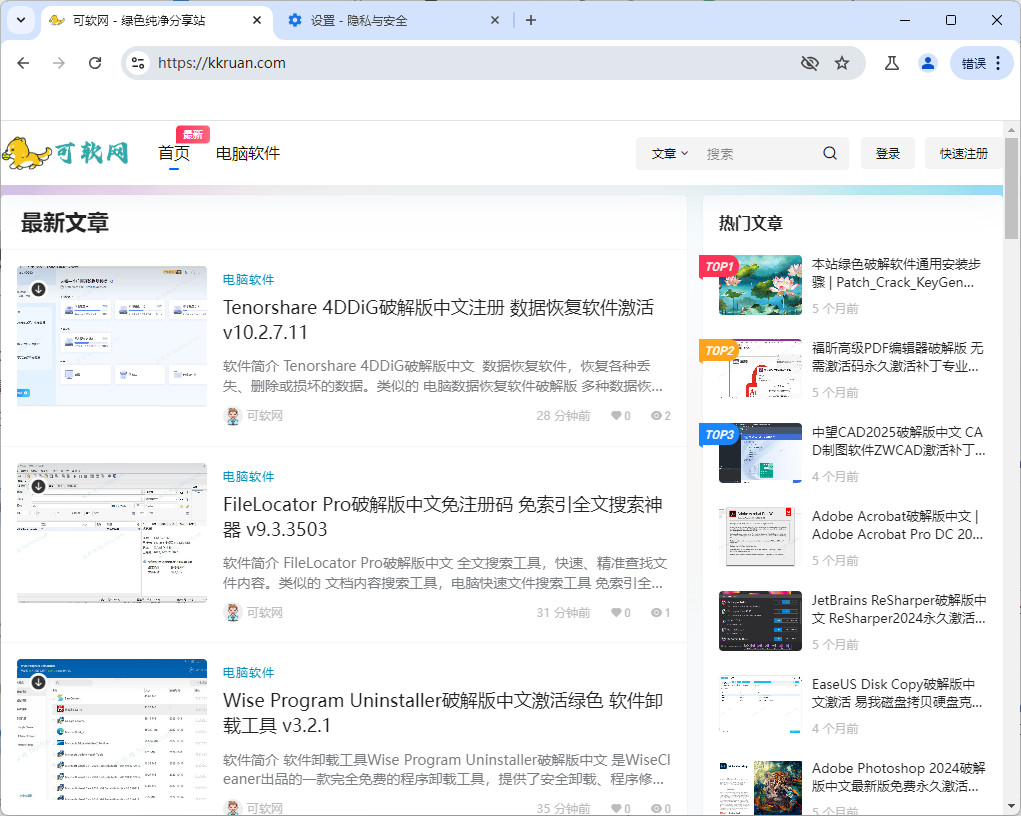Open TOP2 福昕高级PDF编辑器 thumbnail
Screen dimensions: 1021x816
(761, 369)
